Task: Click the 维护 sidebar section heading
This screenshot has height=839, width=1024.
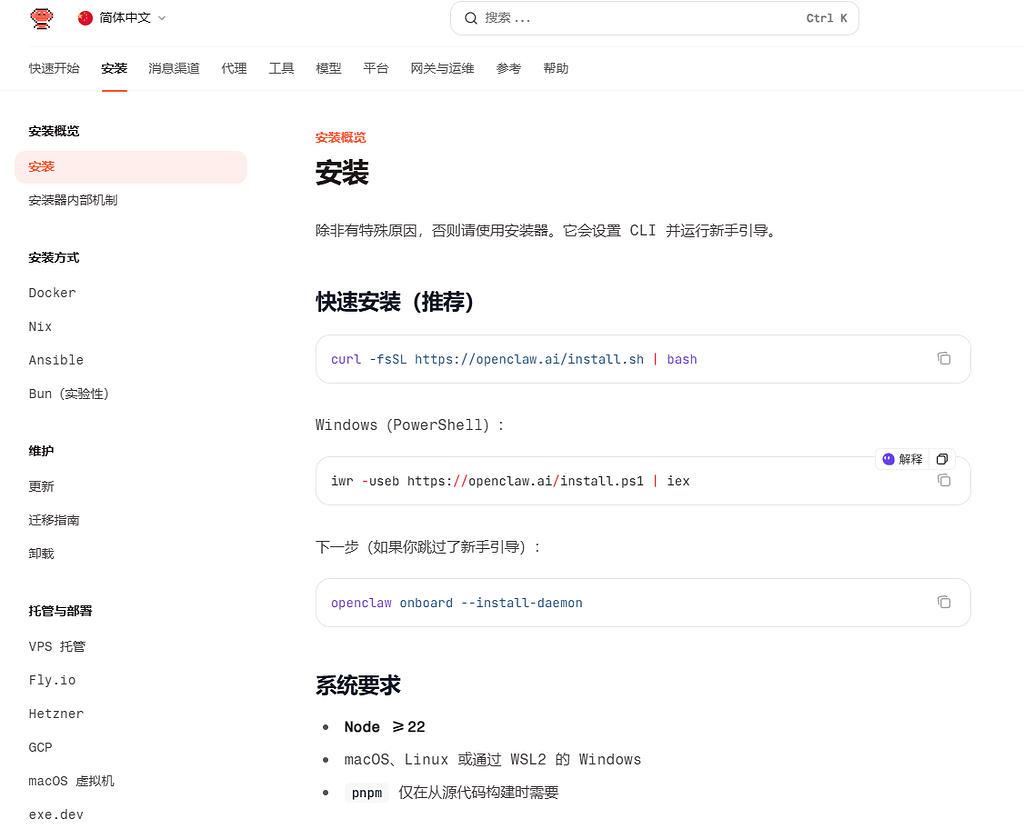Action: click(41, 451)
